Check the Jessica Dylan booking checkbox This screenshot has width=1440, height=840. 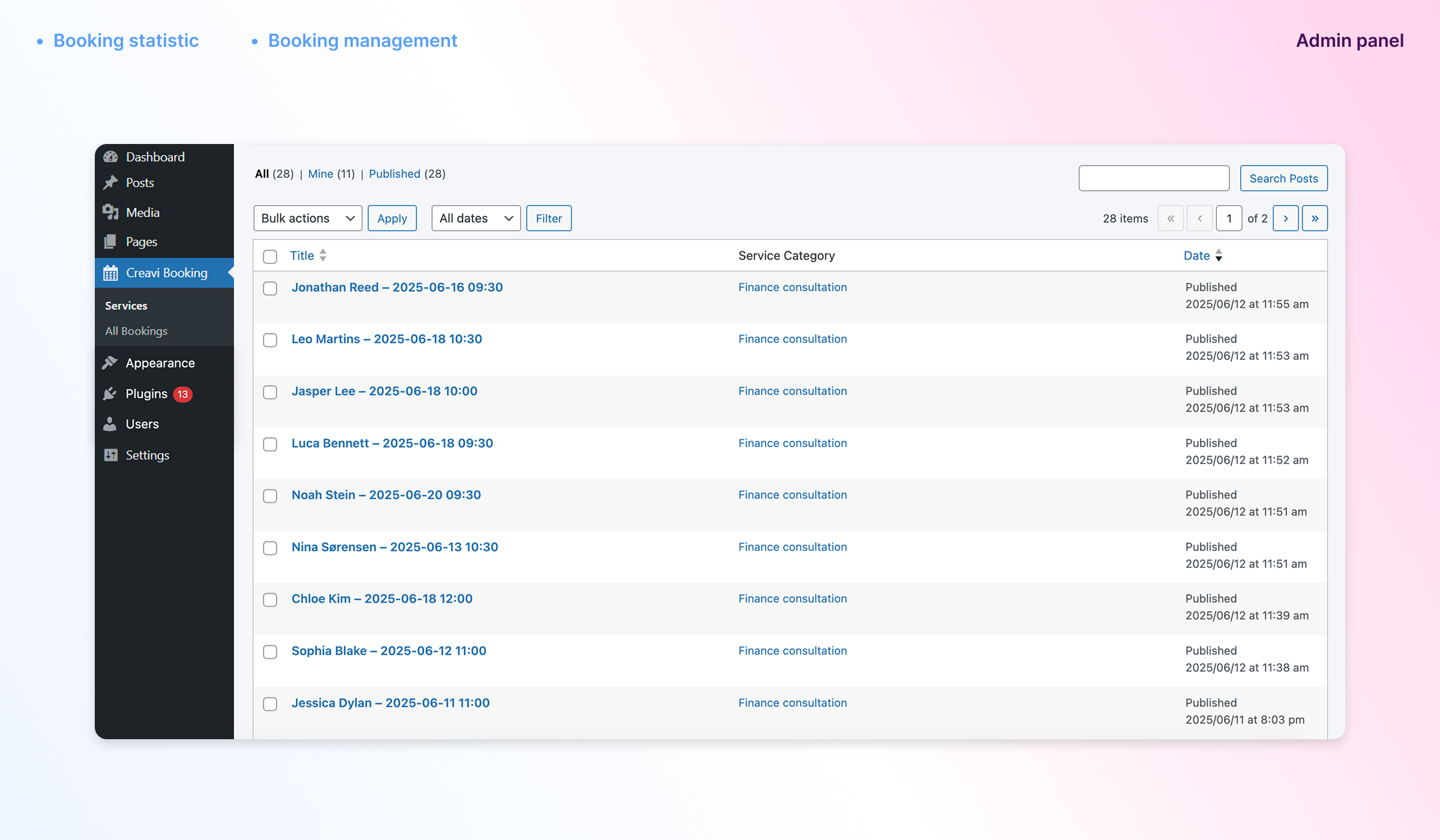click(x=270, y=704)
